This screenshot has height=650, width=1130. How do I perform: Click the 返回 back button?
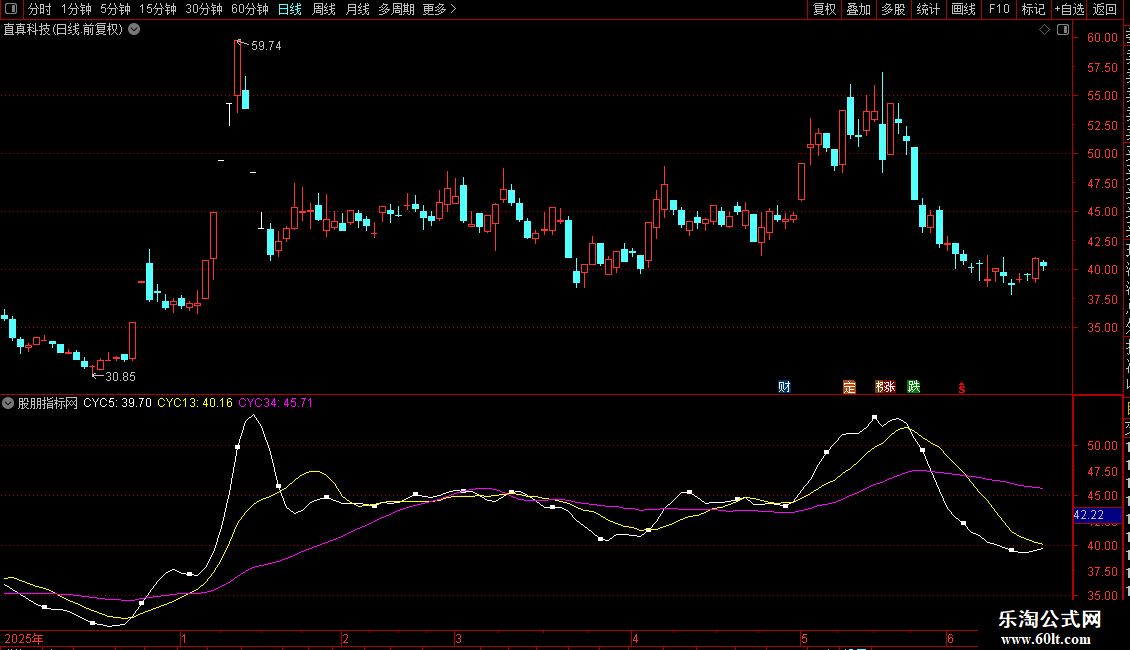point(1105,9)
